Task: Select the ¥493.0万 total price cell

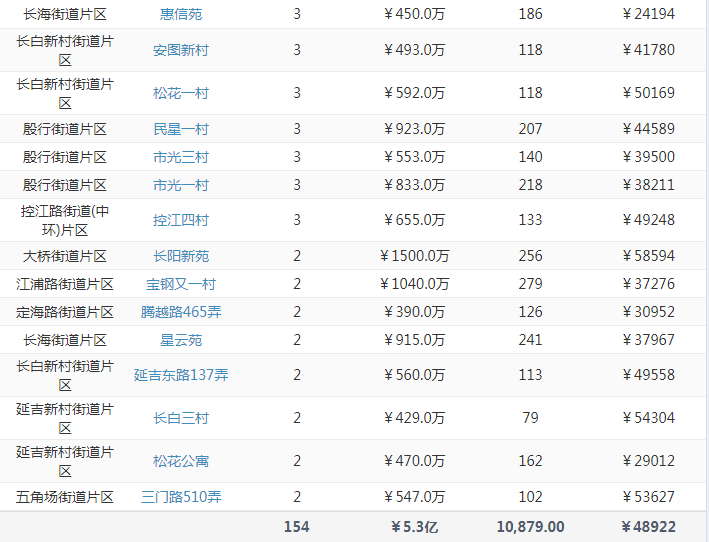Action: click(414, 50)
